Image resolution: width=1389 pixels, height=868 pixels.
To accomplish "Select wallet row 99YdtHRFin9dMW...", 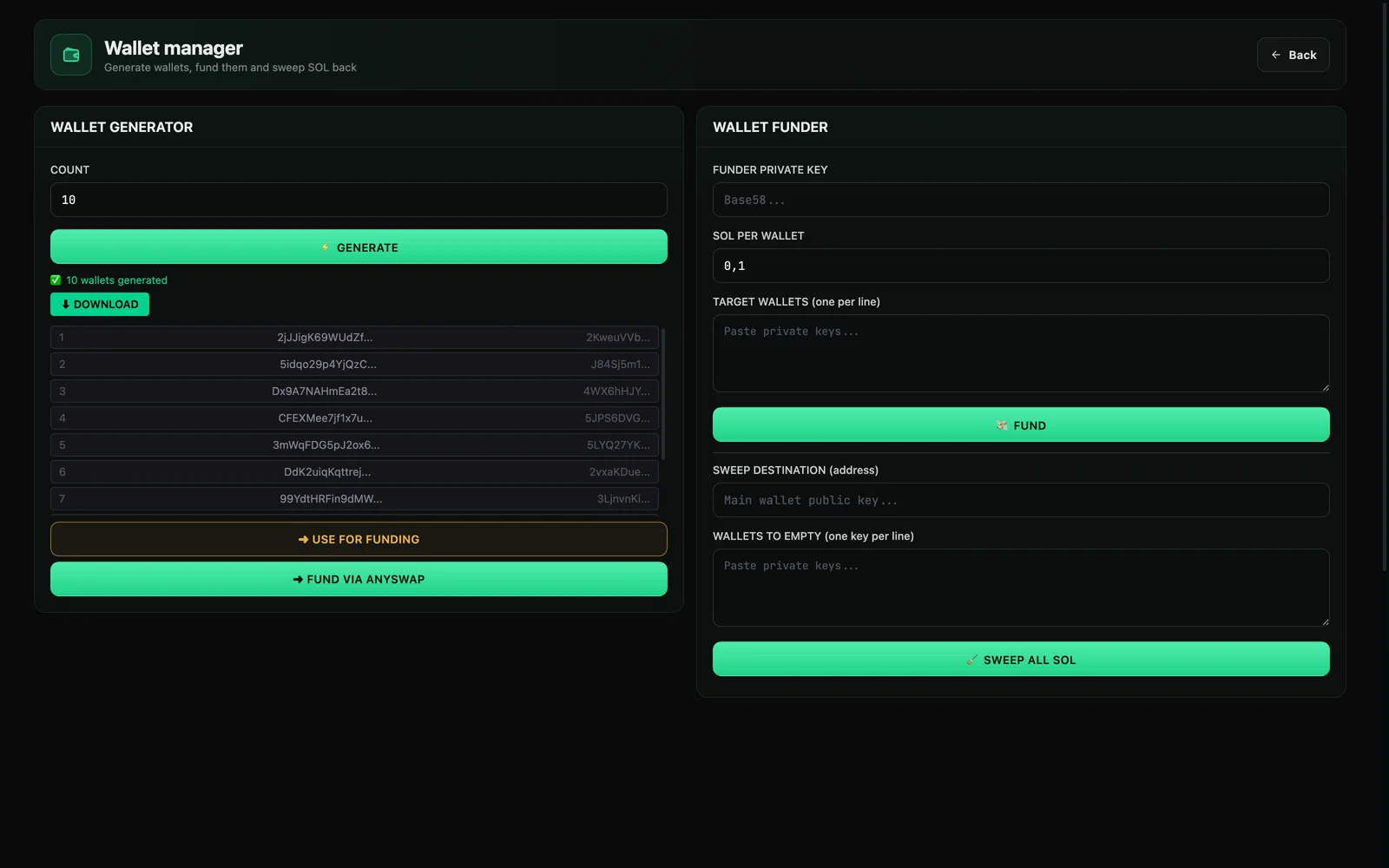I will click(354, 499).
